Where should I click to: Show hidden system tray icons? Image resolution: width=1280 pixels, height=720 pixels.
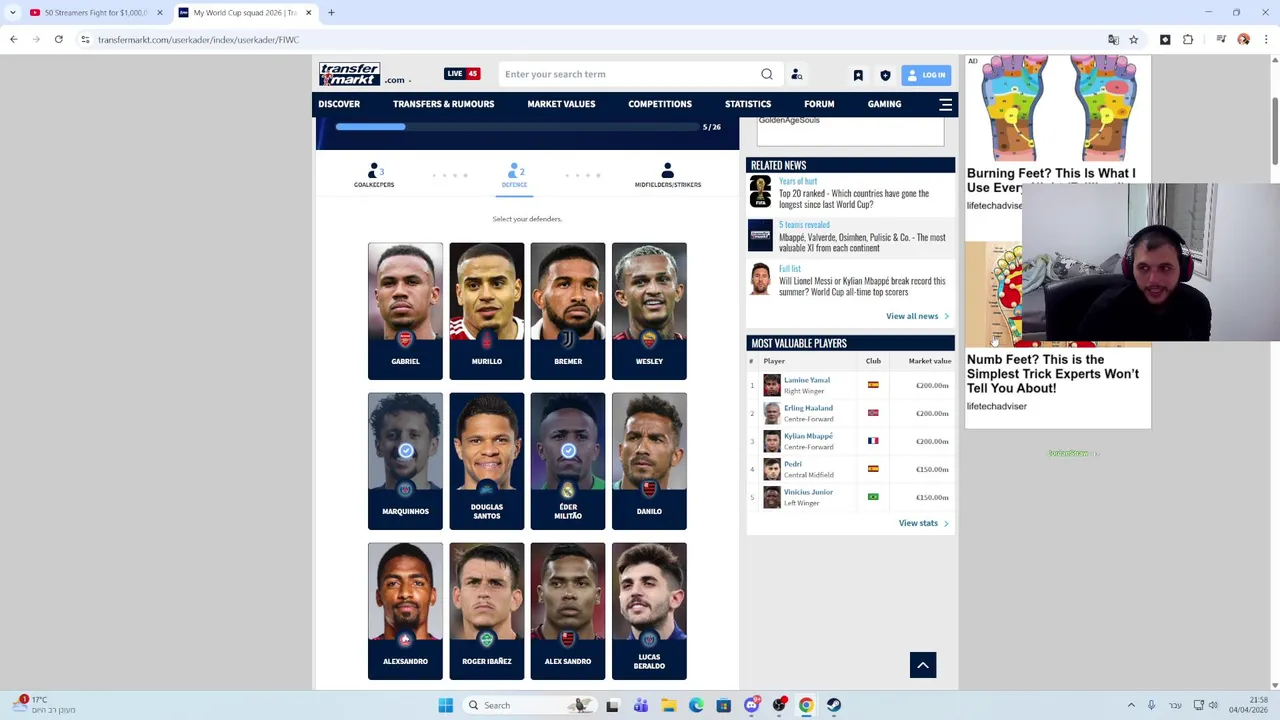[1131, 705]
